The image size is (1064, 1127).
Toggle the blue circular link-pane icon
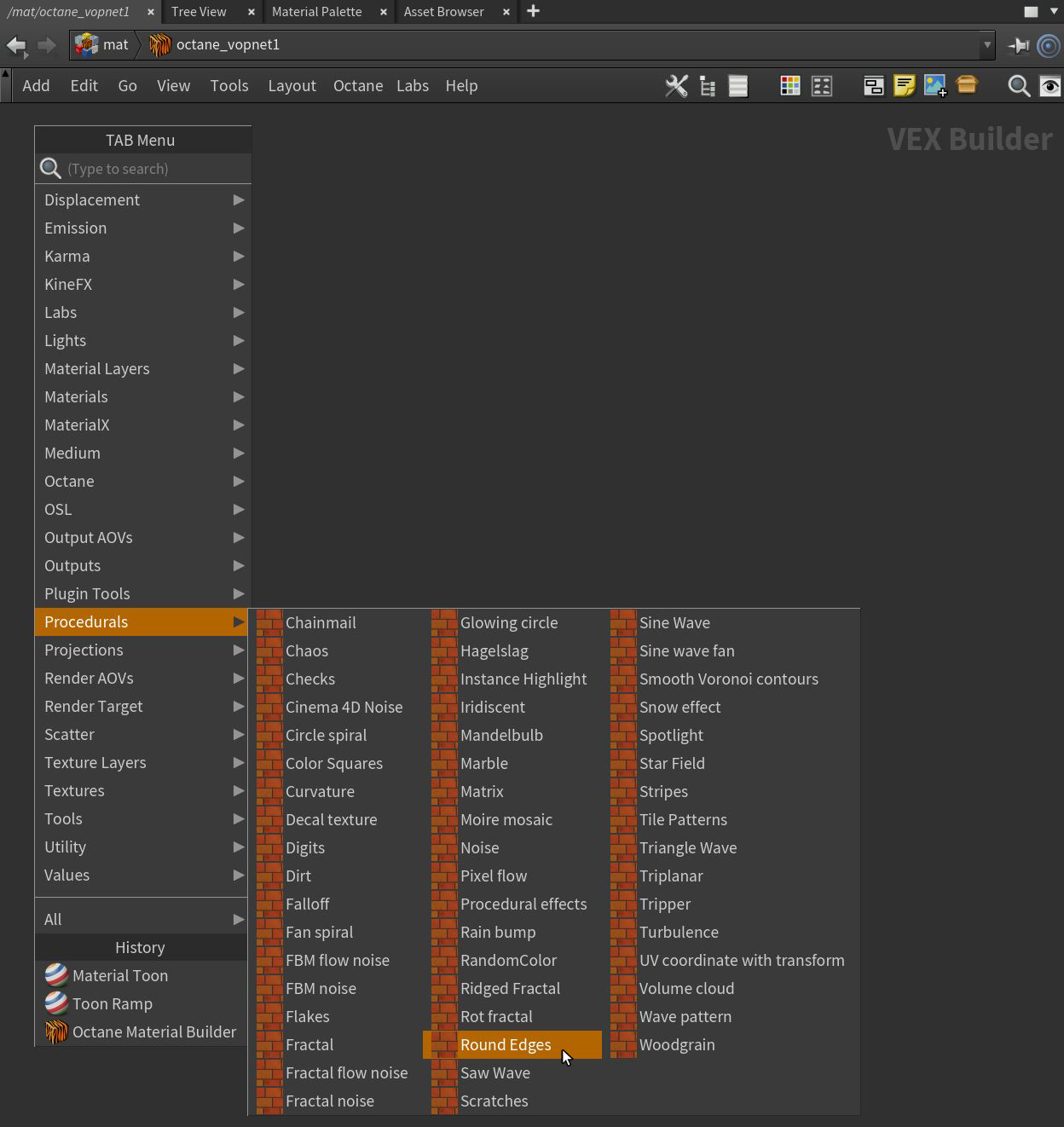(1049, 45)
